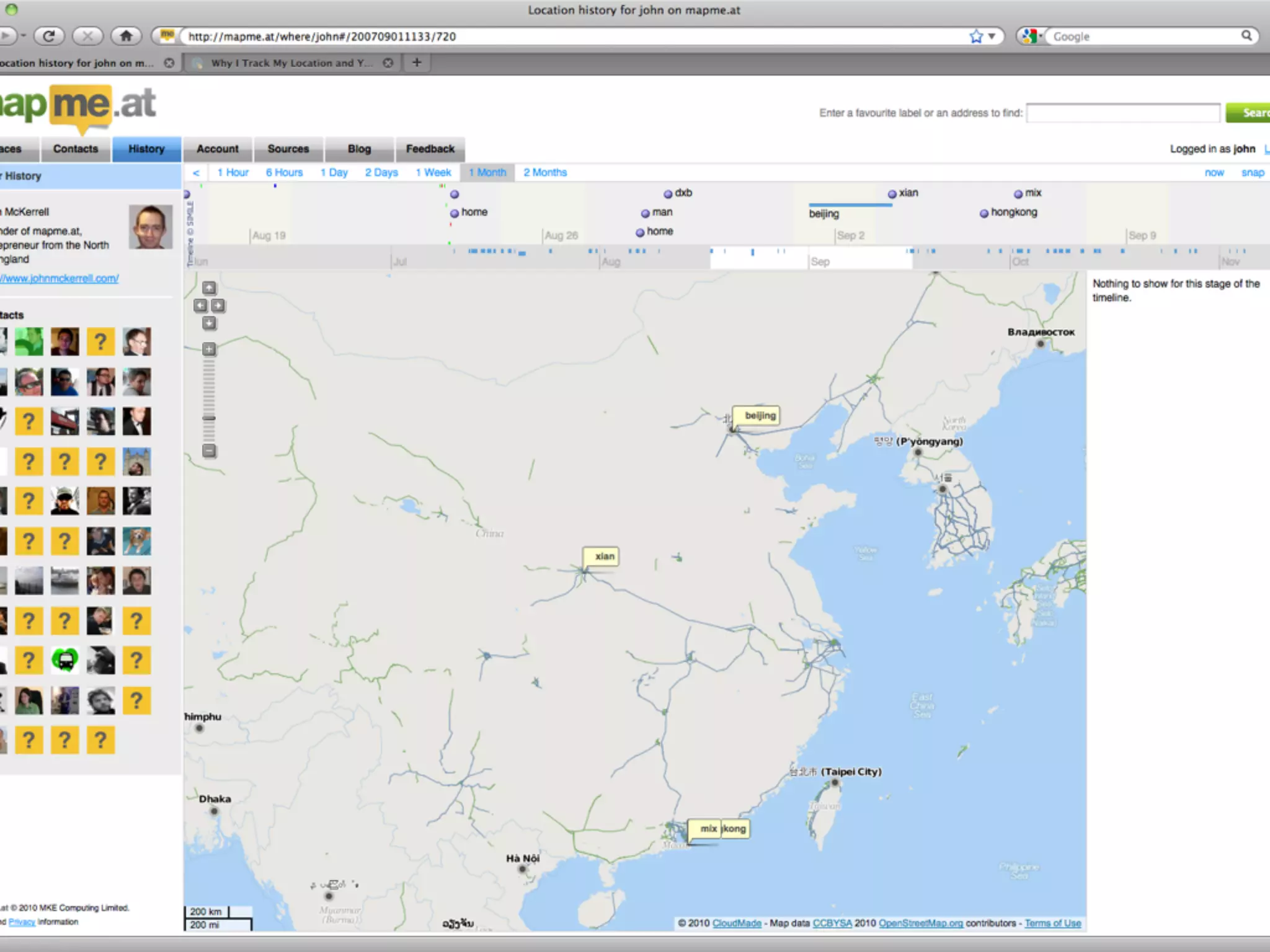Open the green bus avatar contact
The height and width of the screenshot is (952, 1270).
65,661
